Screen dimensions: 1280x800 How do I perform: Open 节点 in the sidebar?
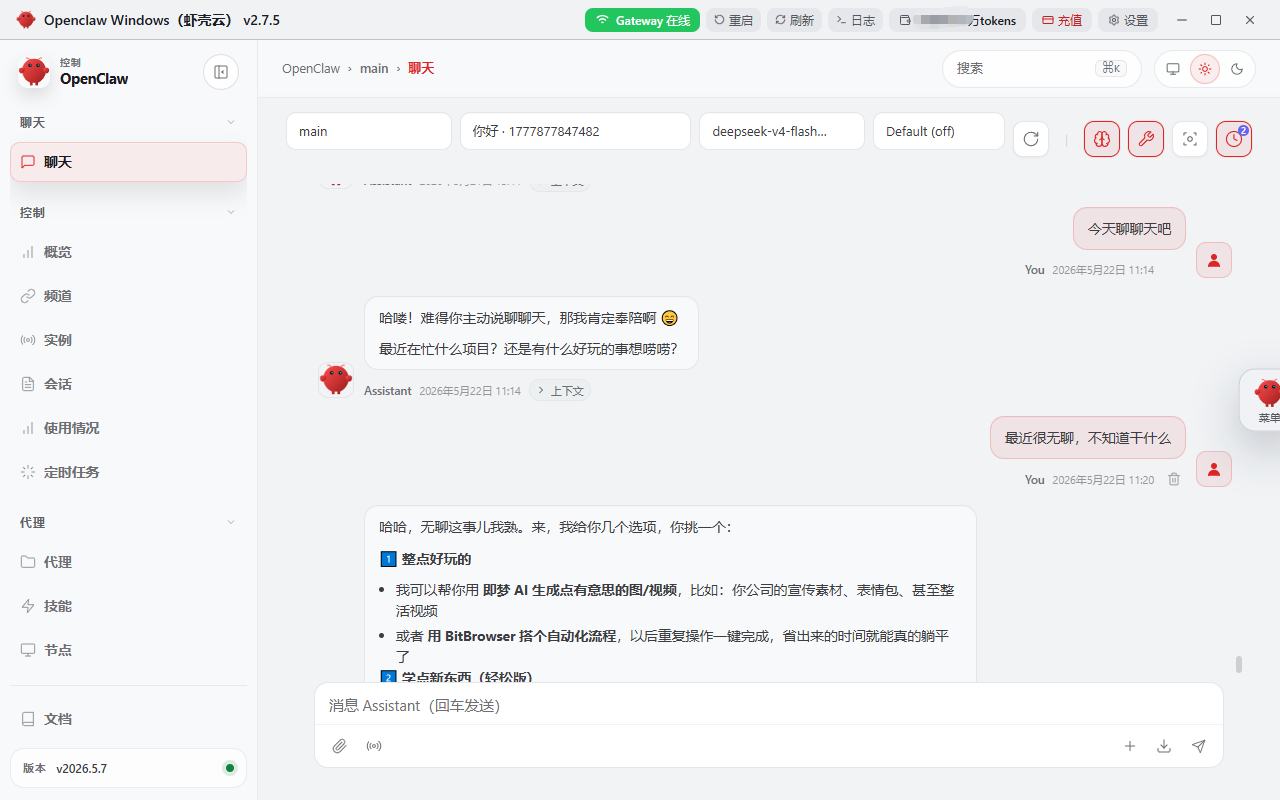(x=128, y=650)
